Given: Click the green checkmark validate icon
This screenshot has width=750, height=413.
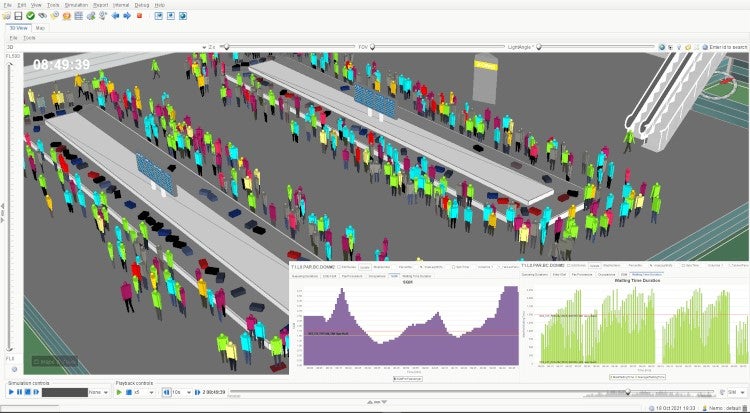Looking at the screenshot, I should click(30, 16).
